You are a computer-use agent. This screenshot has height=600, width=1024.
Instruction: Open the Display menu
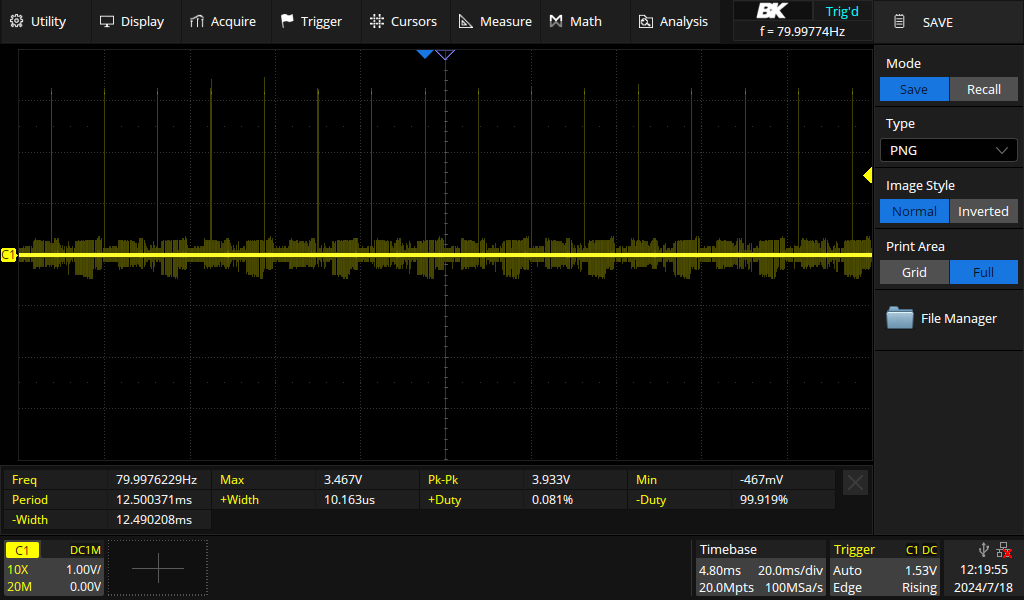pyautogui.click(x=133, y=20)
